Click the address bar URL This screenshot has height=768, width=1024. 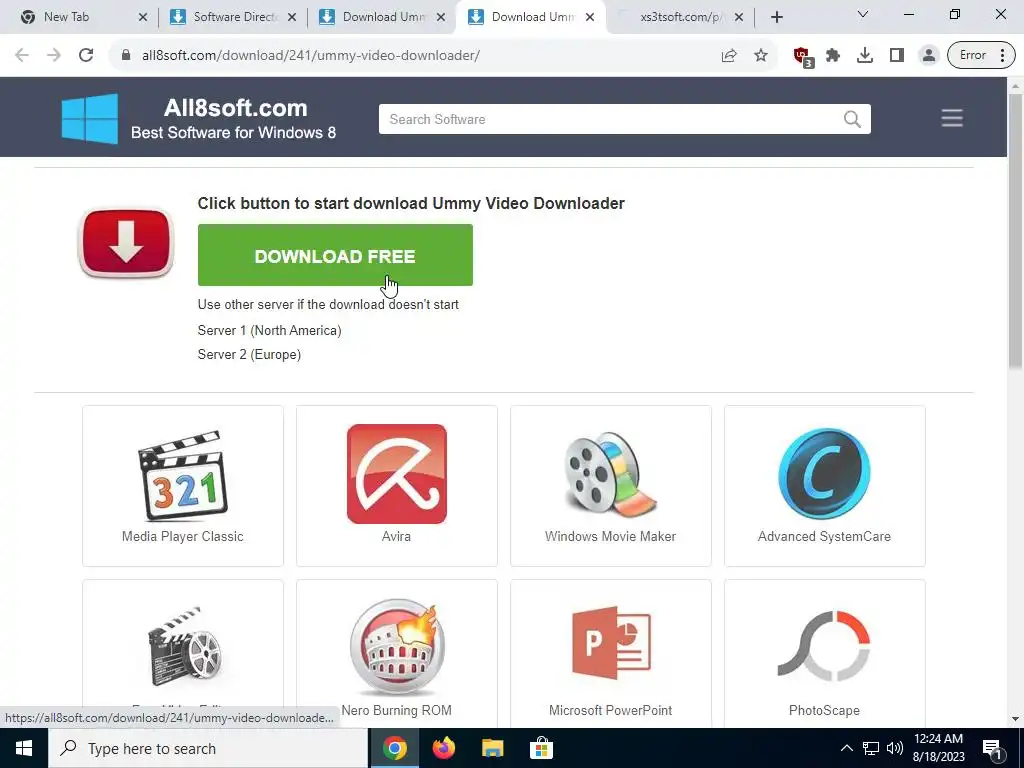311,56
